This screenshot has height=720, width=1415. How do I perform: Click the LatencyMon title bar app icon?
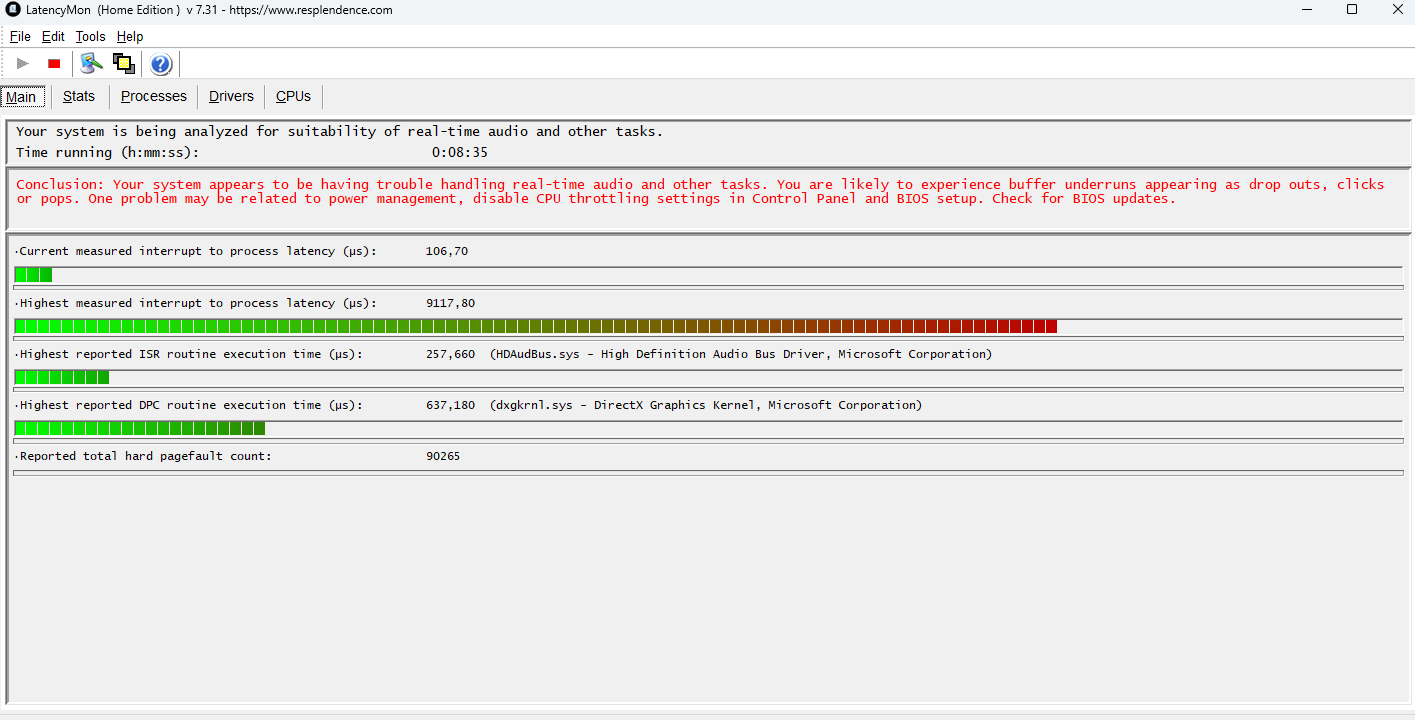click(14, 10)
